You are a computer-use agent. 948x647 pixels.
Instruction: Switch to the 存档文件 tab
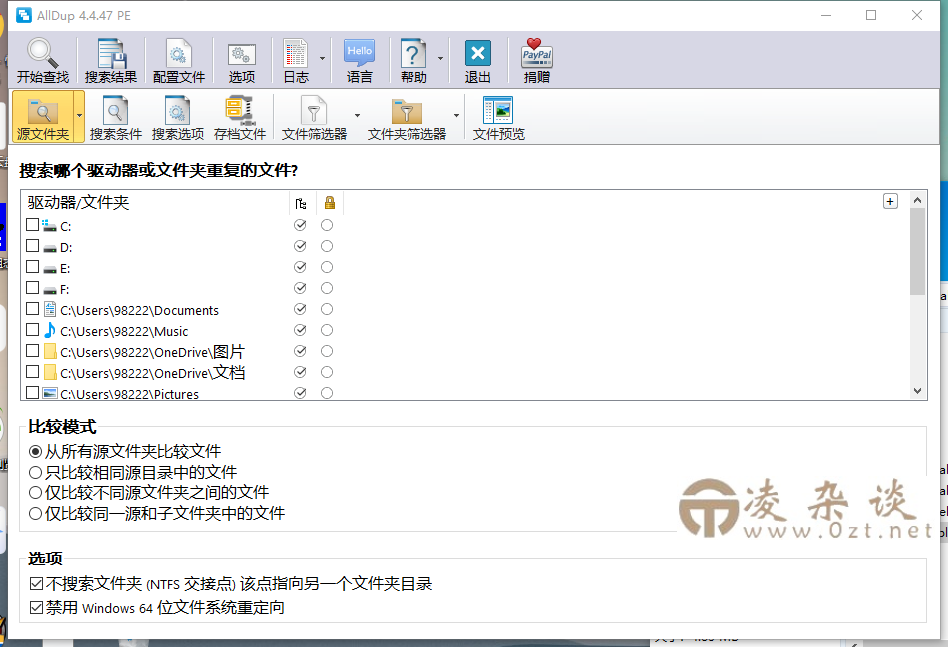coord(240,118)
